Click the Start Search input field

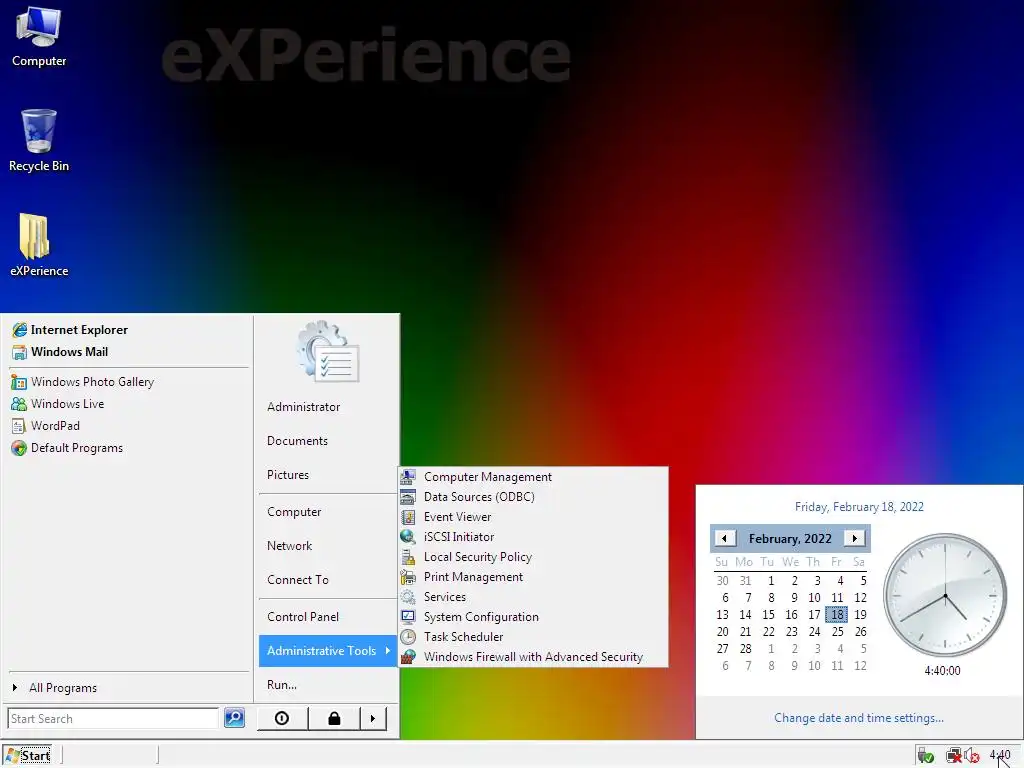113,718
